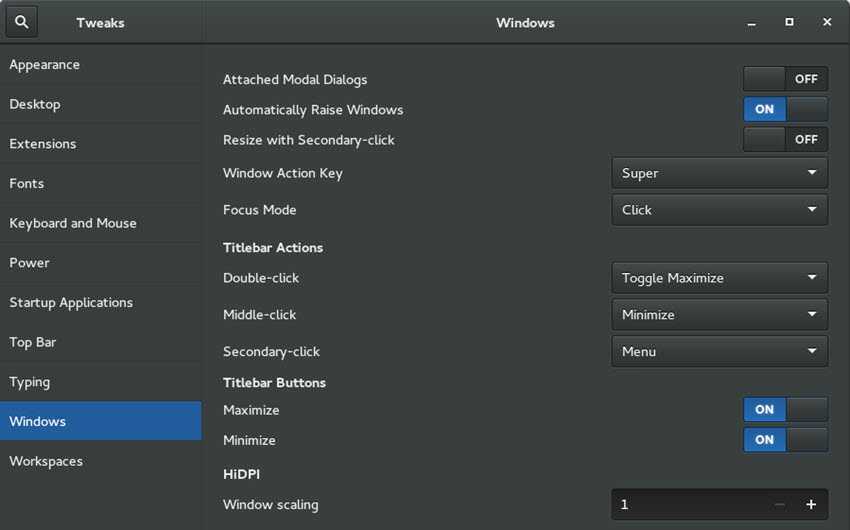Toggle the Minimize titlebar button switch
Image resolution: width=850 pixels, height=530 pixels.
(x=785, y=439)
